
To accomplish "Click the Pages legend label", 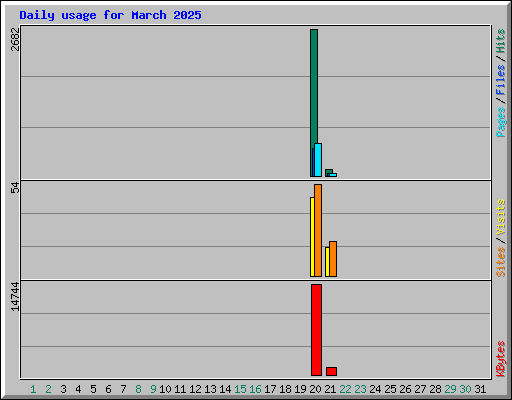I will tap(501, 122).
